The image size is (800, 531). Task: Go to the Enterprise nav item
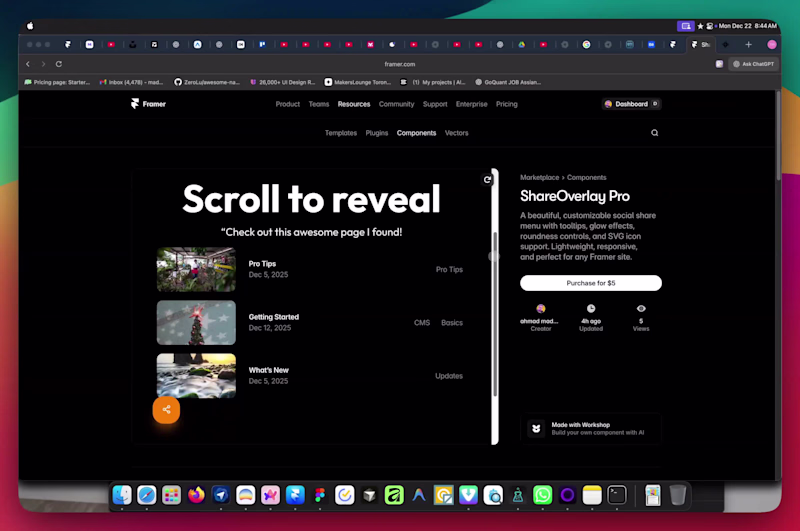(471, 104)
